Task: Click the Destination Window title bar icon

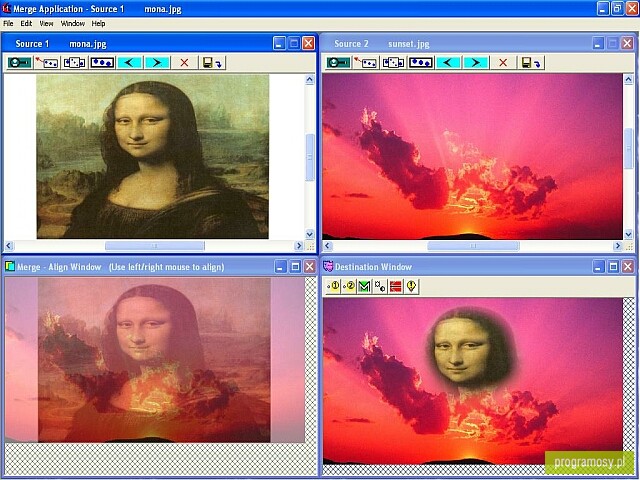Action: pyautogui.click(x=328, y=267)
